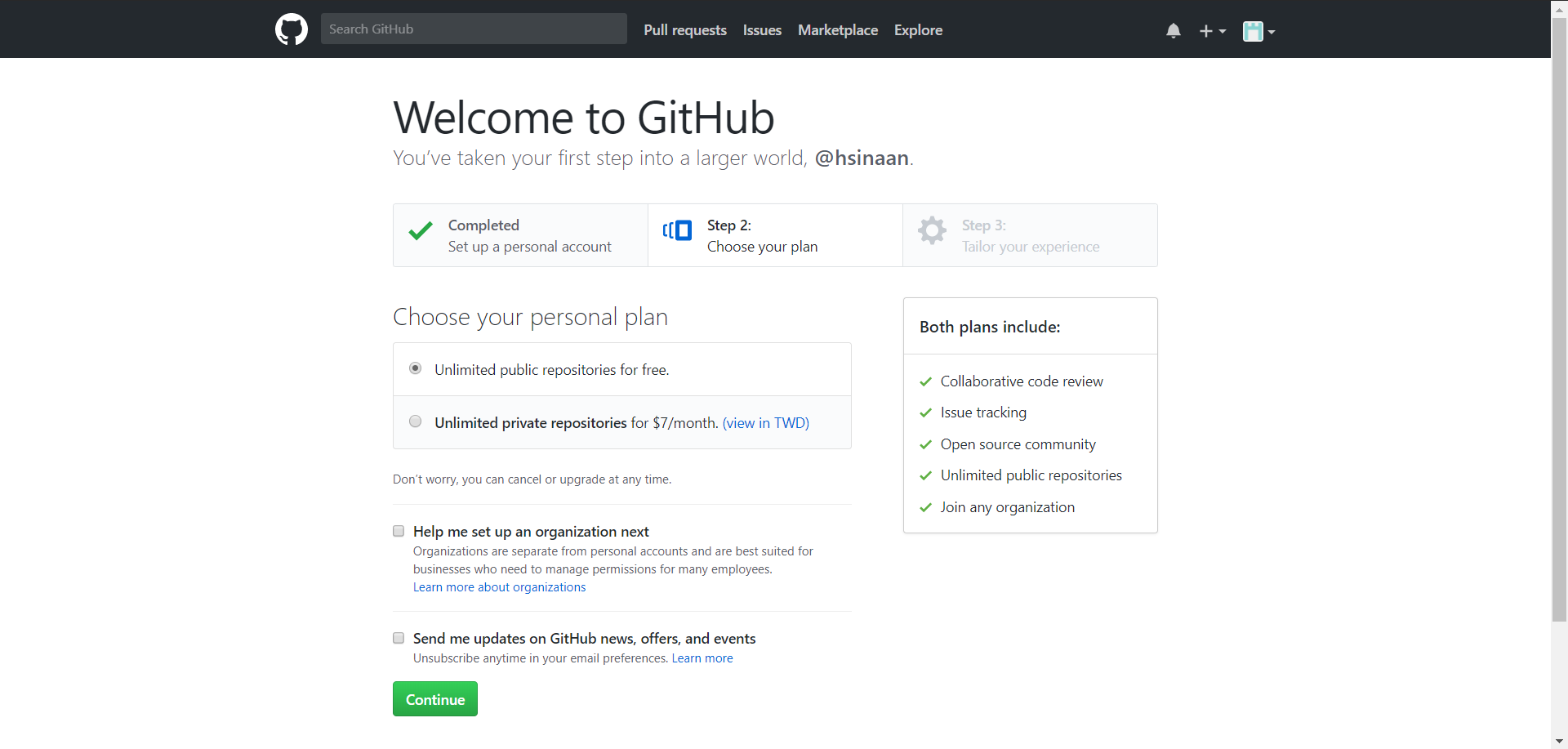Click the cancel or upgrade anytime note

(x=532, y=479)
